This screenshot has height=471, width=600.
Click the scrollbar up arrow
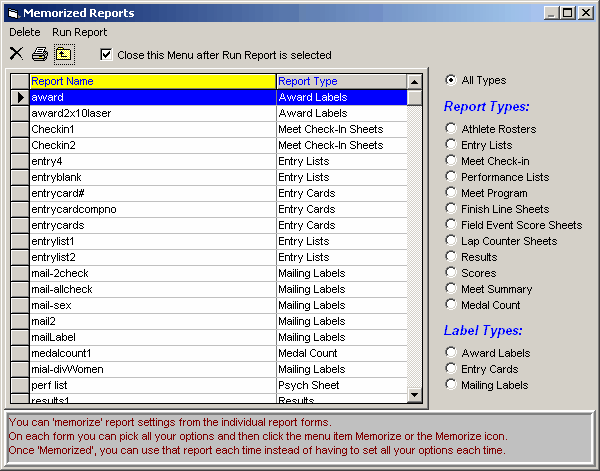(414, 81)
